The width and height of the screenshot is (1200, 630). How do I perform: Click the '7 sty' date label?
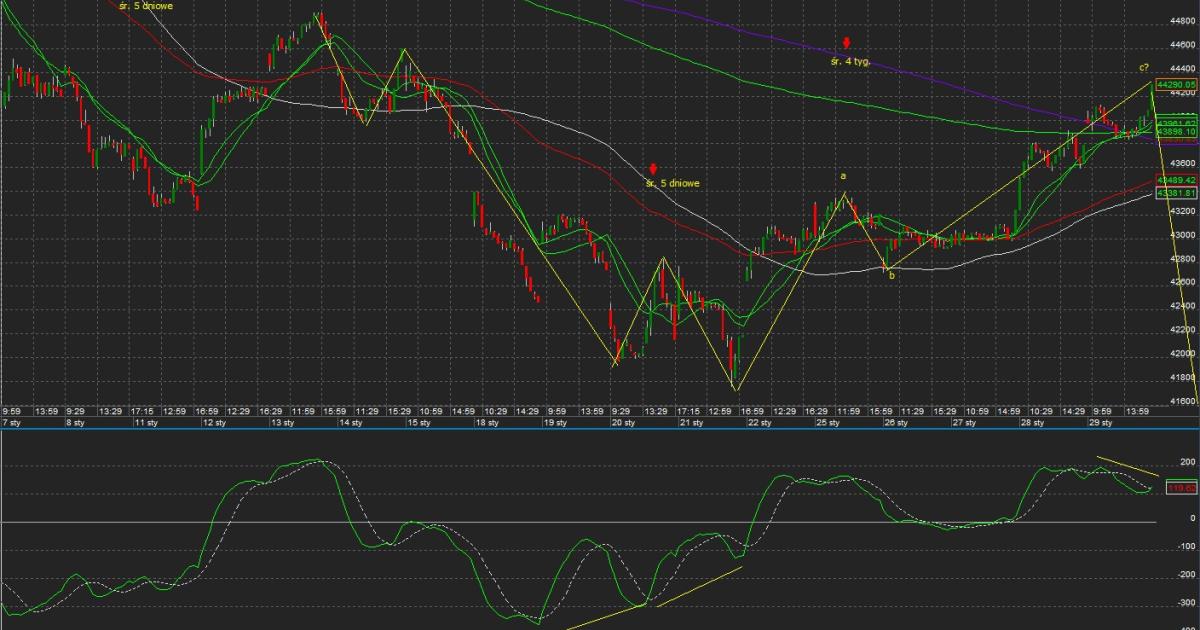pos(11,423)
